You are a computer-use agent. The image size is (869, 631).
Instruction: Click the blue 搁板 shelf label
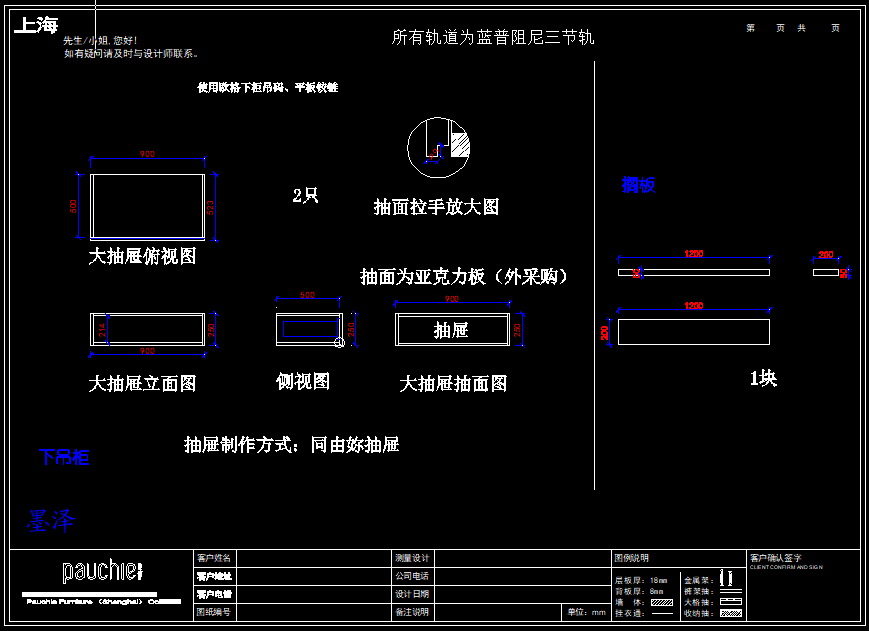click(x=639, y=185)
